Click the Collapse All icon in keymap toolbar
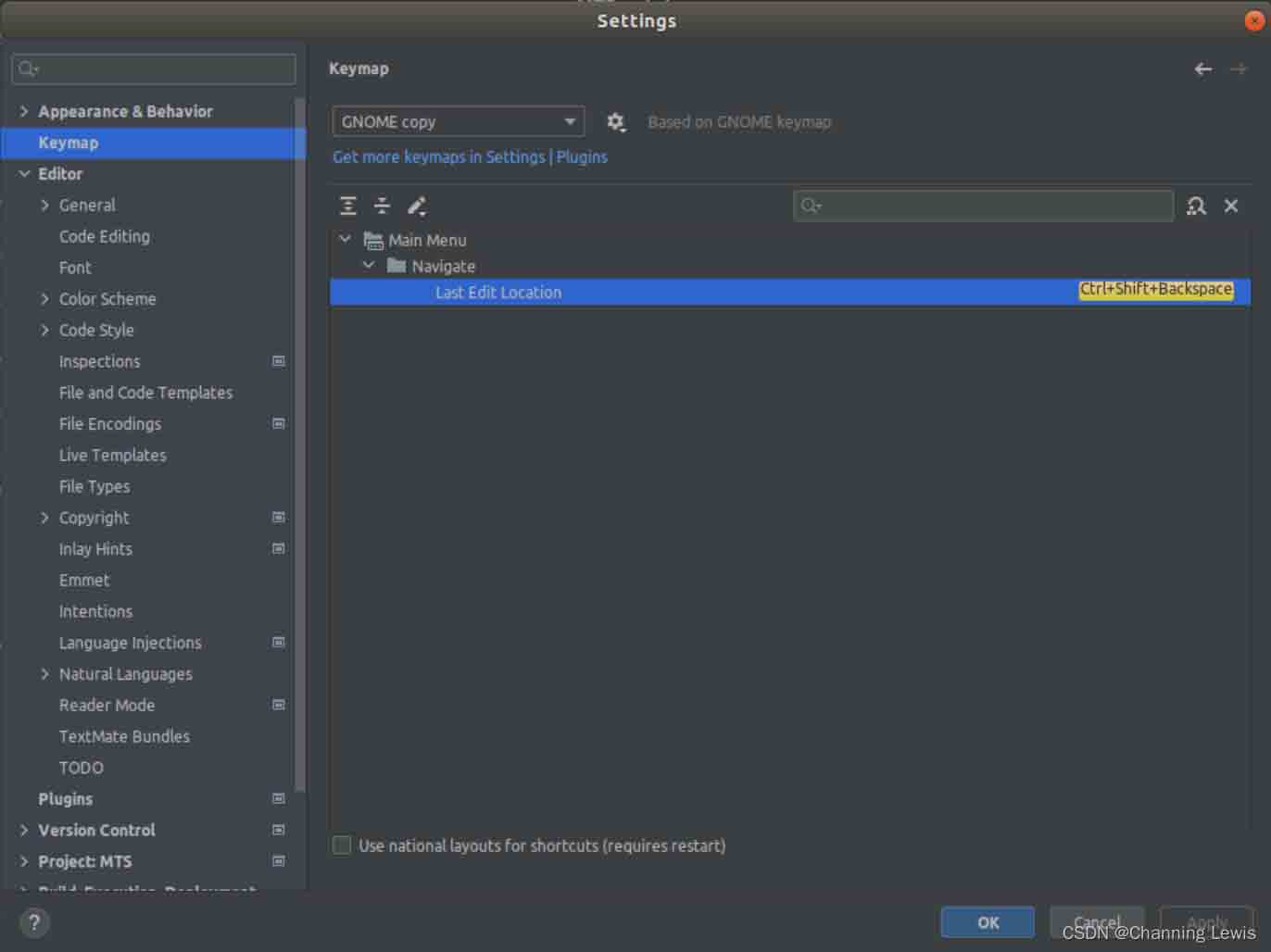 tap(382, 206)
